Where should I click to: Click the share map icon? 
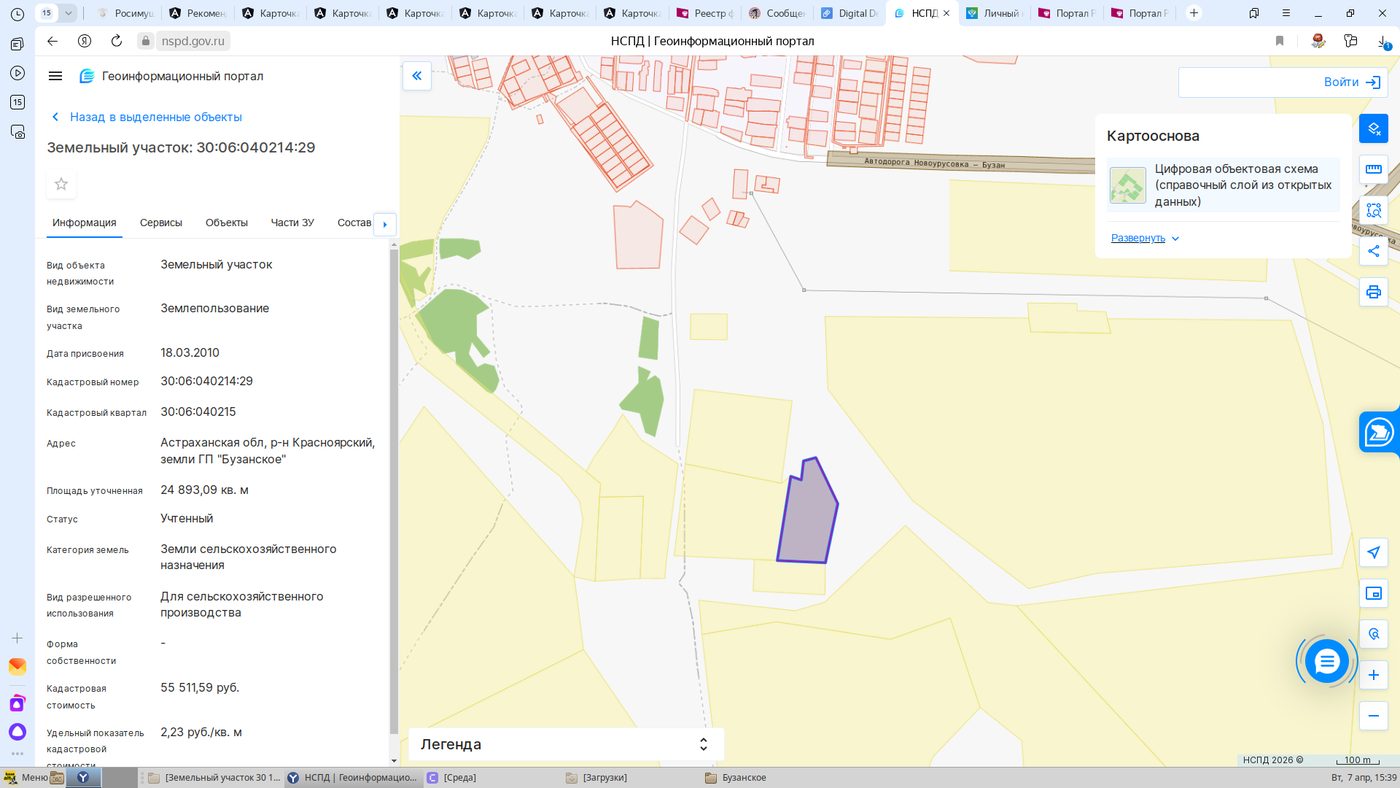pos(1374,251)
